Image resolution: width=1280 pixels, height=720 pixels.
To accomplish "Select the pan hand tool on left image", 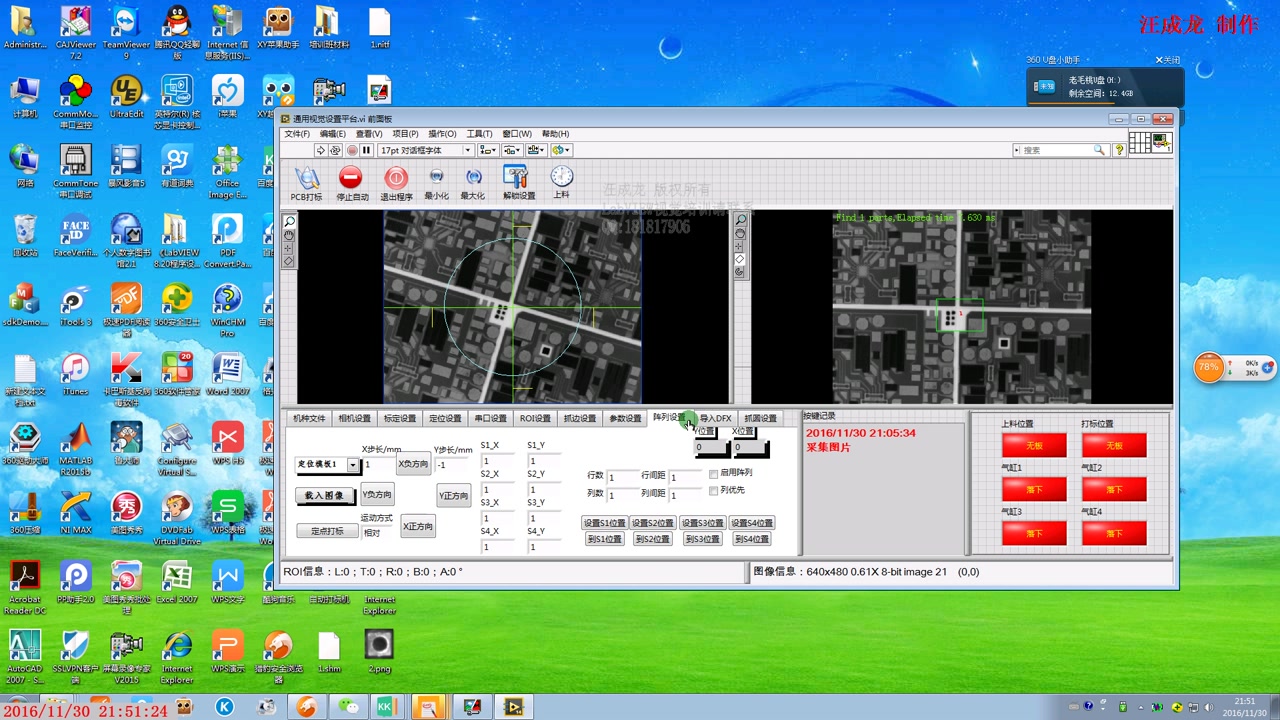I will 289,235.
